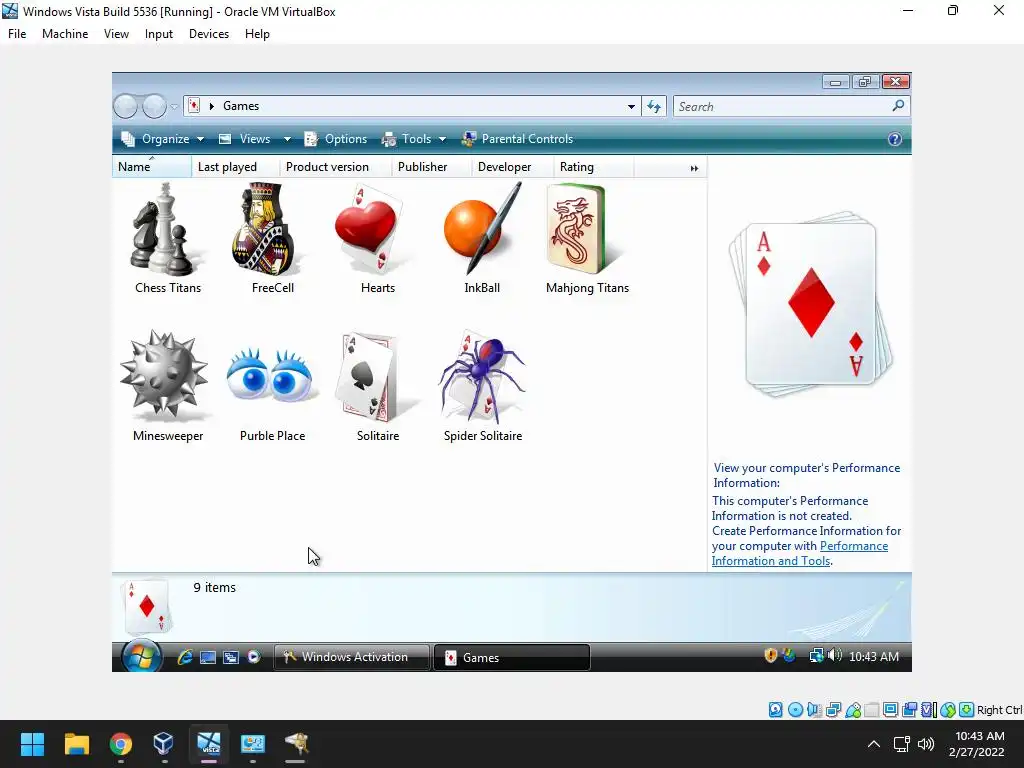The image size is (1024, 768).
Task: Click the Explorer forward navigation button
Action: (155, 106)
